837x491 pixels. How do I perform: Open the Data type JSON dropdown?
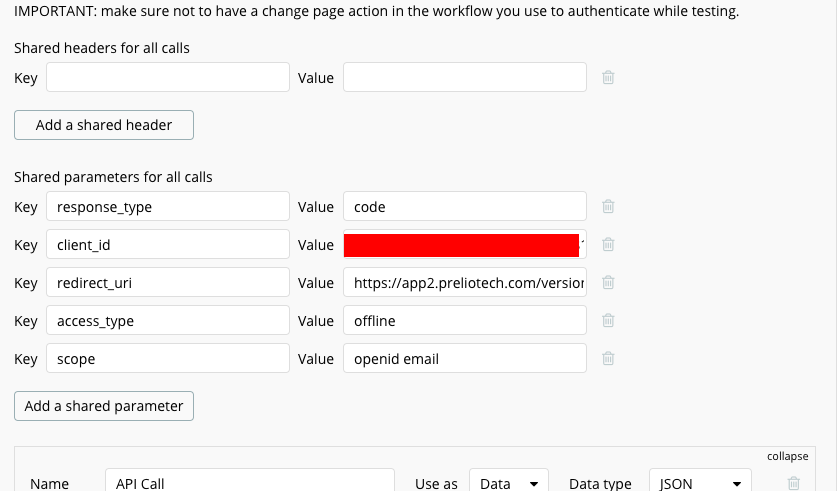click(700, 482)
